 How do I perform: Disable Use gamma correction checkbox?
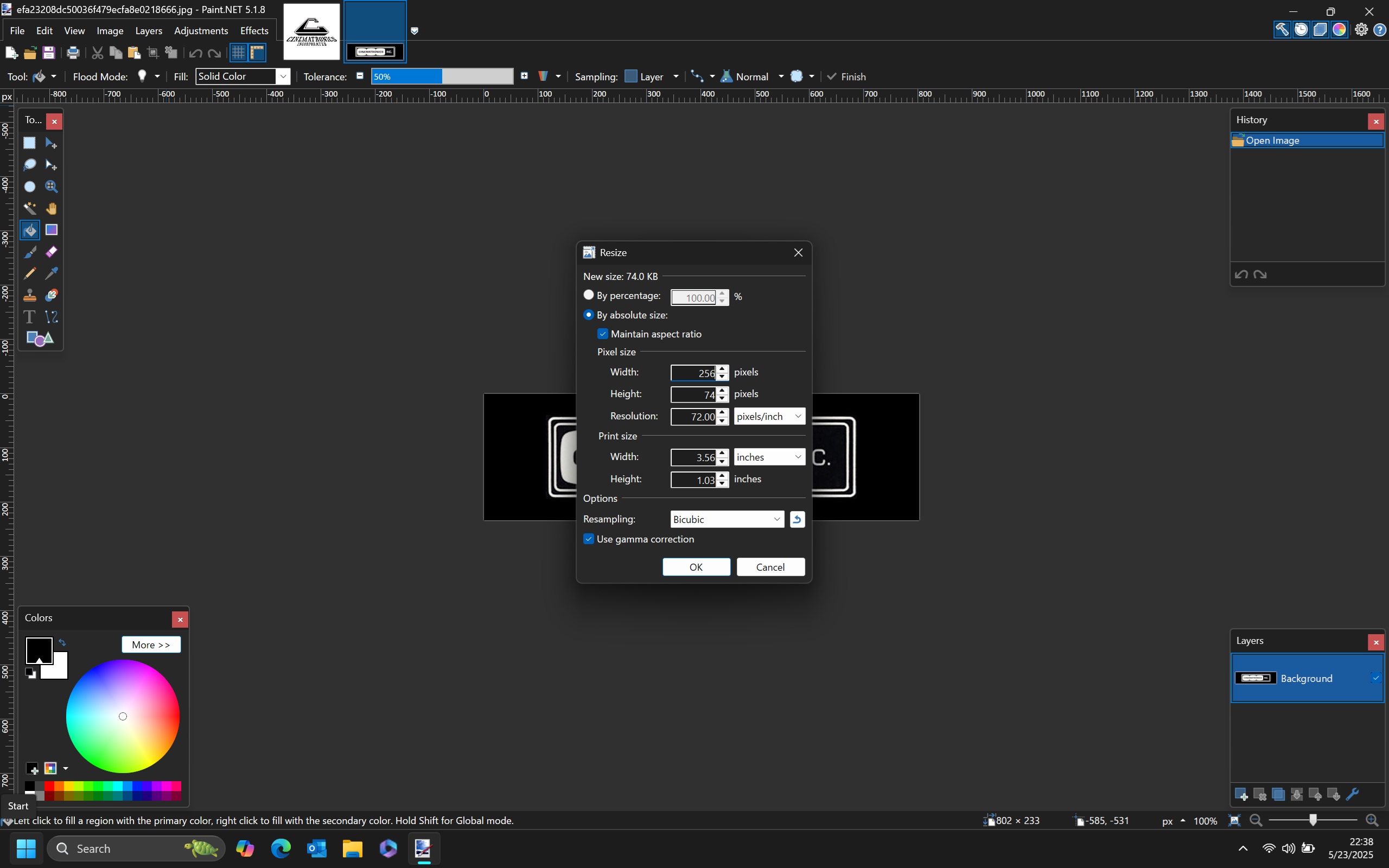point(588,539)
